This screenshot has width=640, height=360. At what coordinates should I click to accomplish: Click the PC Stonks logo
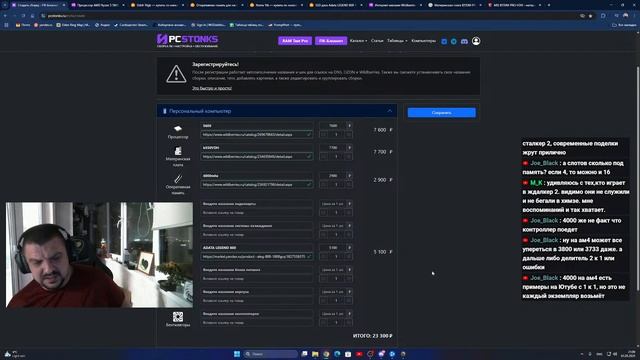pyautogui.click(x=187, y=40)
